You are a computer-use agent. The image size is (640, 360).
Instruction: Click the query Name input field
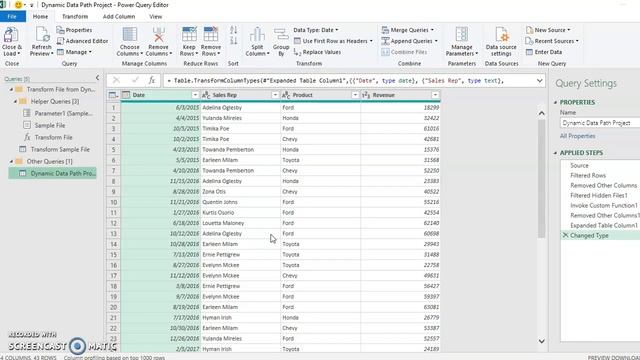click(600, 123)
